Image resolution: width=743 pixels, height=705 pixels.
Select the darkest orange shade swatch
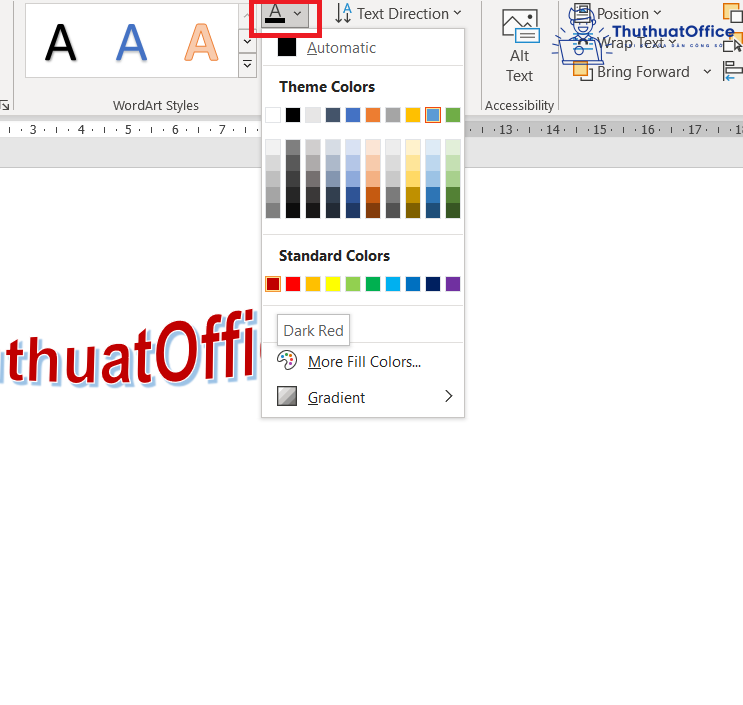click(373, 210)
